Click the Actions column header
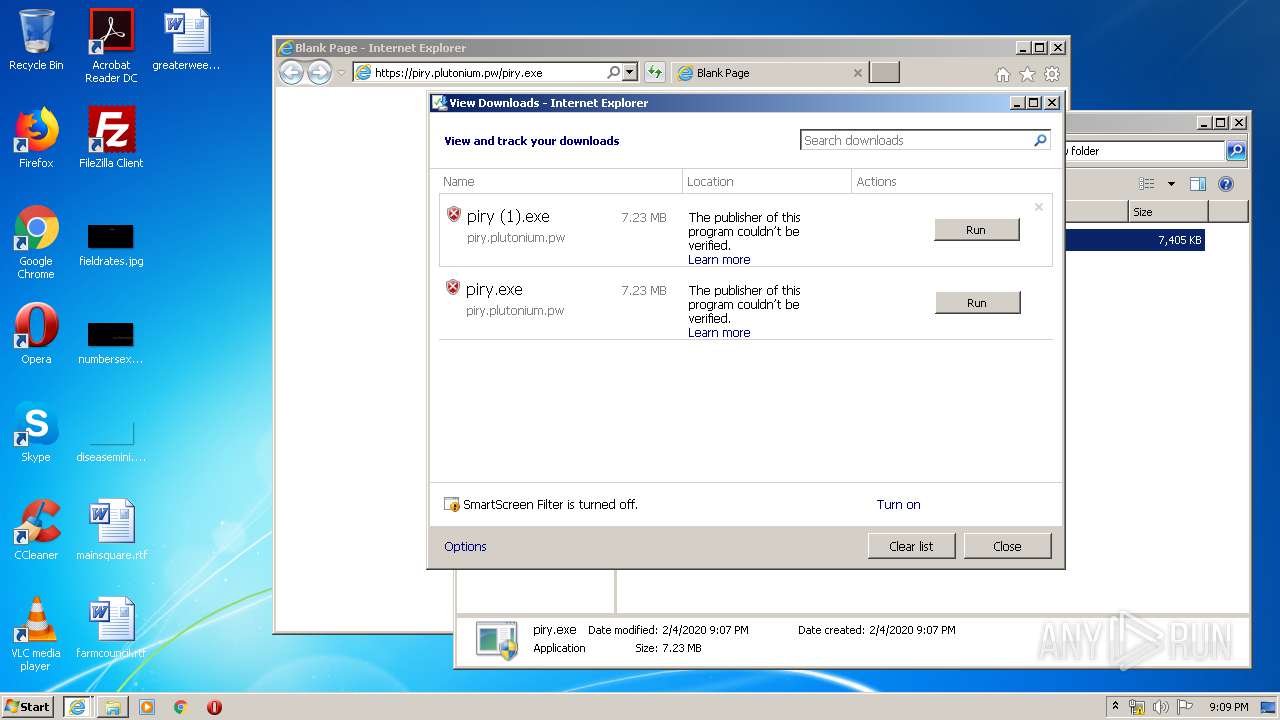Image resolution: width=1280 pixels, height=720 pixels. (952, 181)
